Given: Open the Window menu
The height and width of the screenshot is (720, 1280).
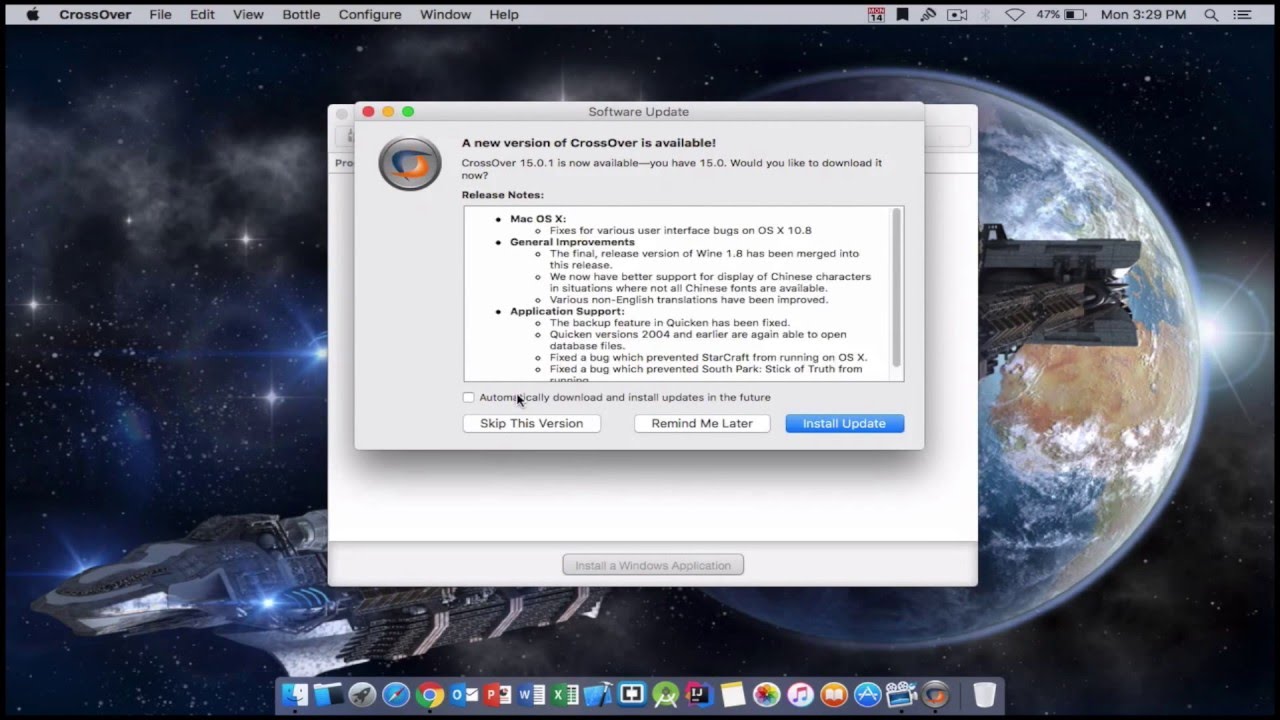Looking at the screenshot, I should 445,14.
